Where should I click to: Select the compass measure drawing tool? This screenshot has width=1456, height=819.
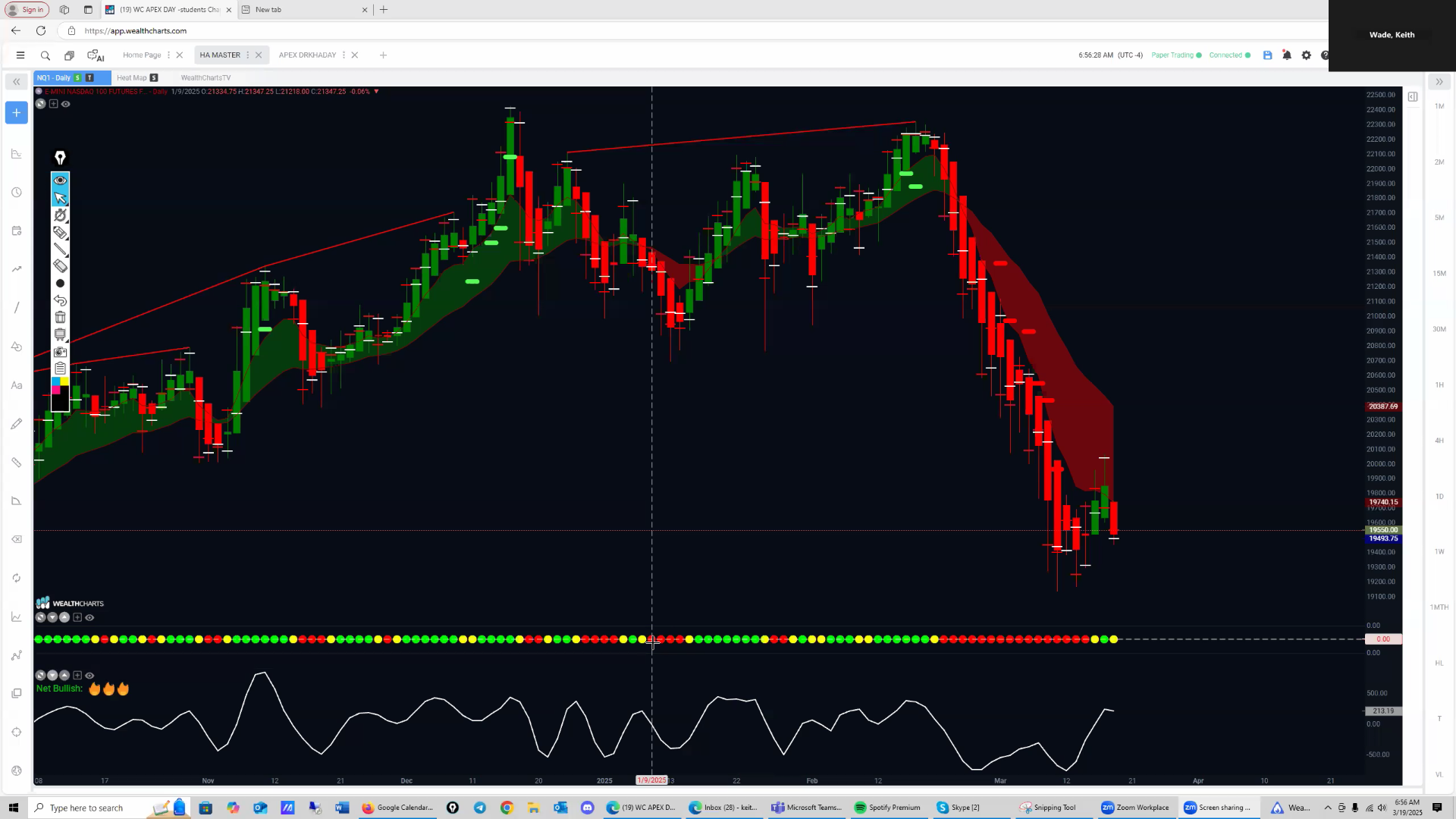[x=60, y=215]
